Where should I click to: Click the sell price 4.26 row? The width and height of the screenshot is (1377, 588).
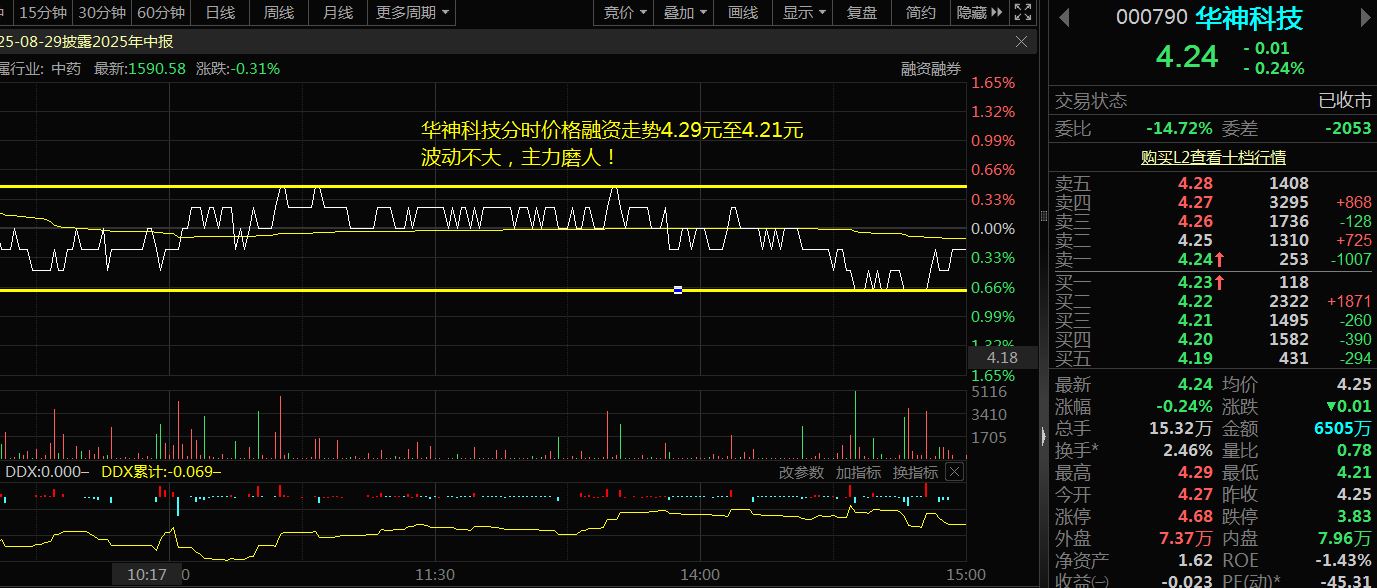[x=1195, y=221]
